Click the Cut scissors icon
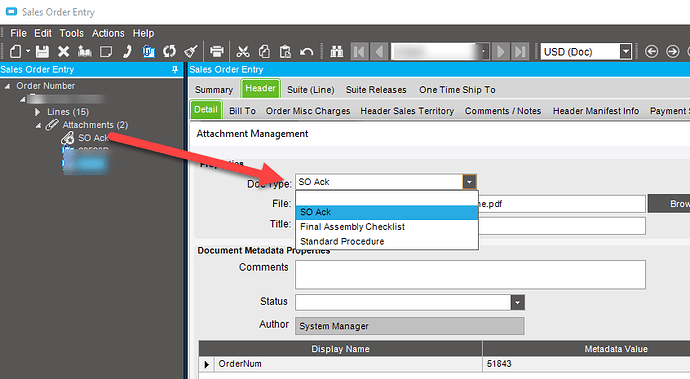The image size is (690, 379). coord(242,52)
